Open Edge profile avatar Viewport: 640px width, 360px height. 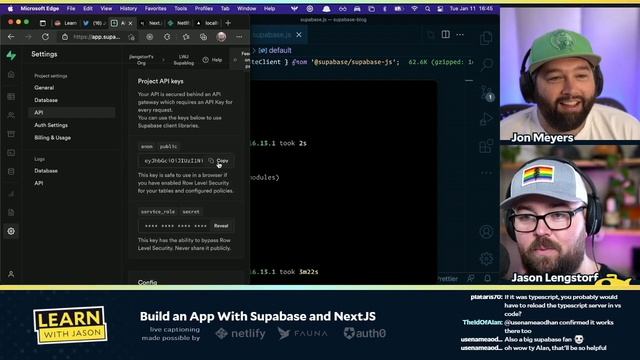[x=221, y=37]
